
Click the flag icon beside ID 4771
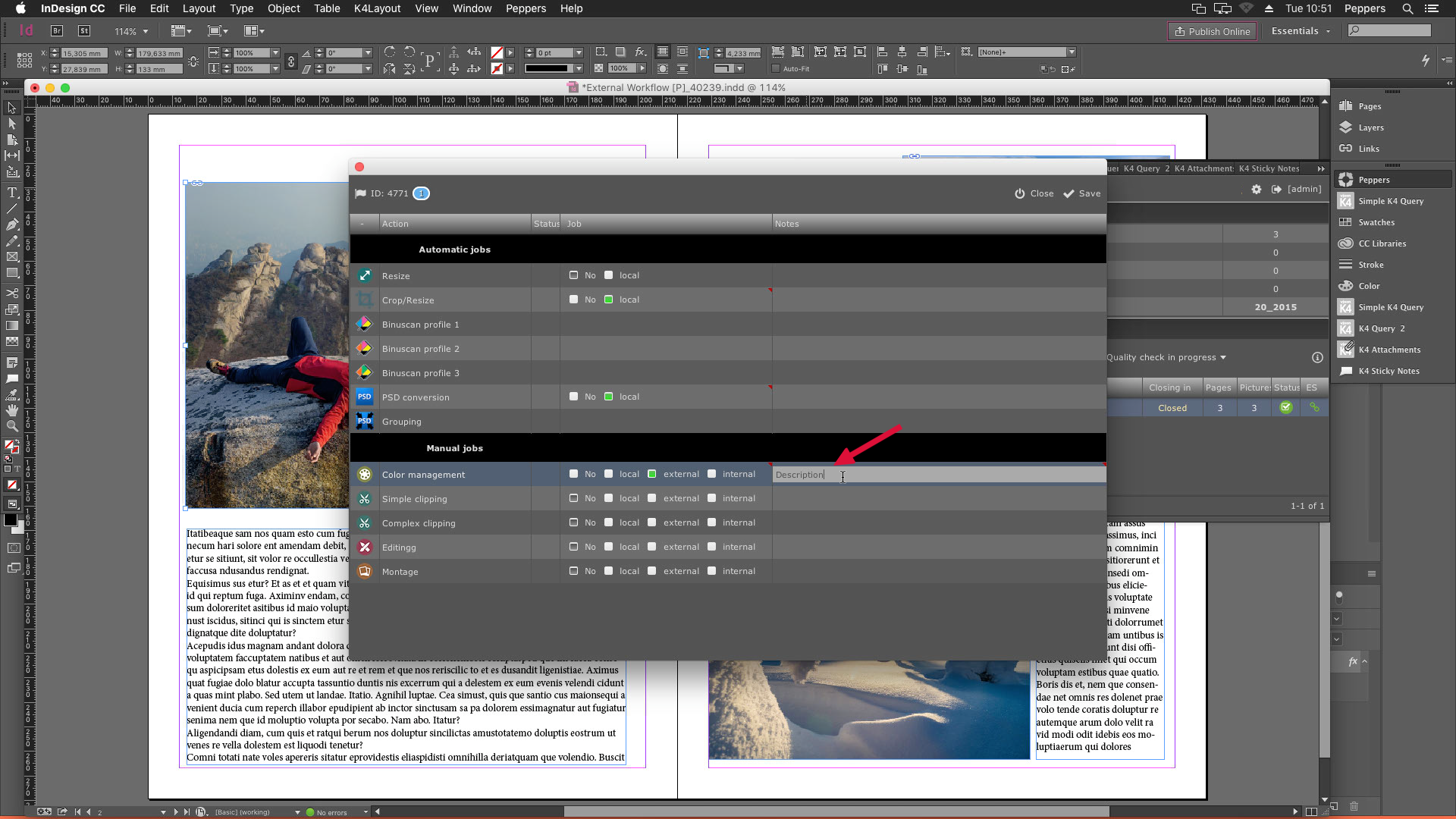[x=360, y=193]
